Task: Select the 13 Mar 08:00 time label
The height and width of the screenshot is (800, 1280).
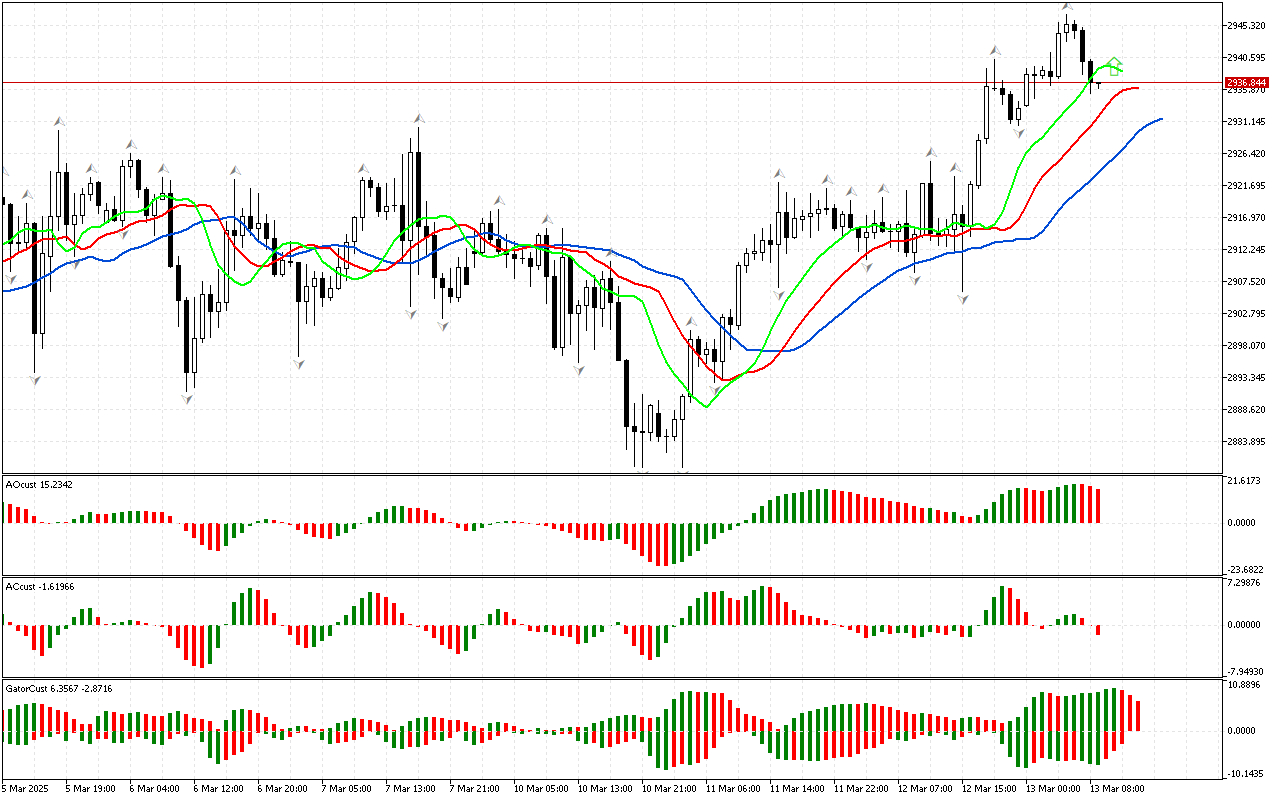Action: click(x=1117, y=789)
